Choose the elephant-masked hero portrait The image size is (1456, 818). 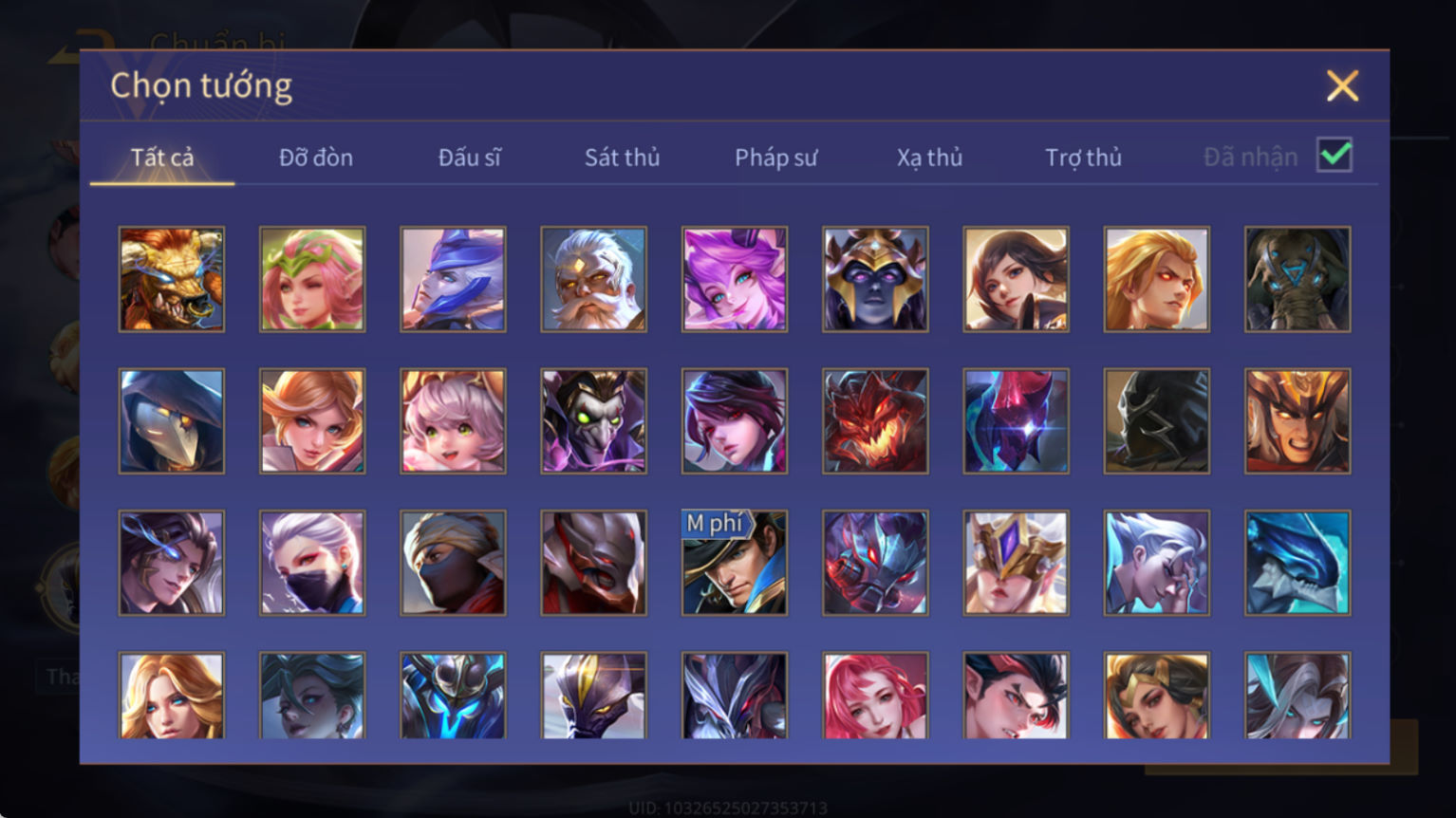pyautogui.click(x=1297, y=279)
